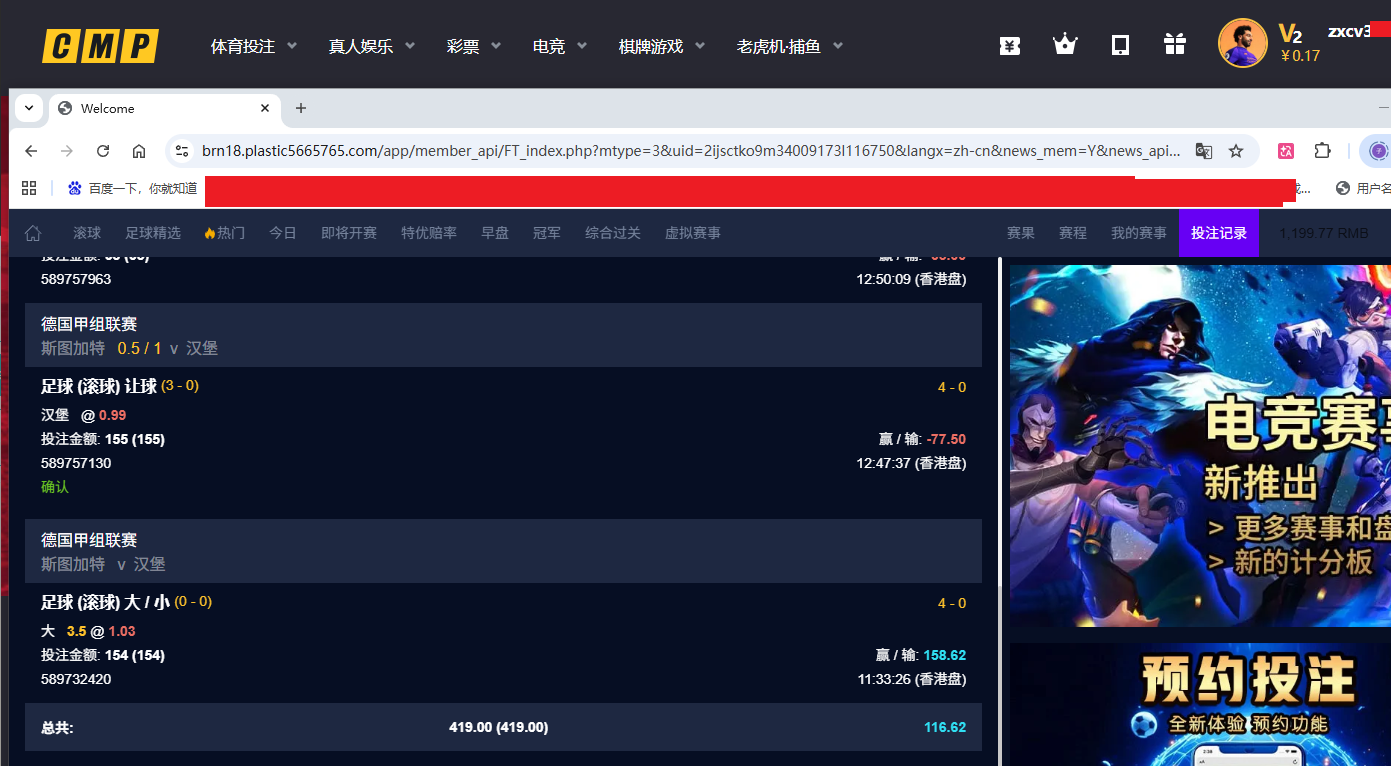Bookmark this page via the star icon
Image resolution: width=1391 pixels, height=766 pixels.
click(1237, 150)
